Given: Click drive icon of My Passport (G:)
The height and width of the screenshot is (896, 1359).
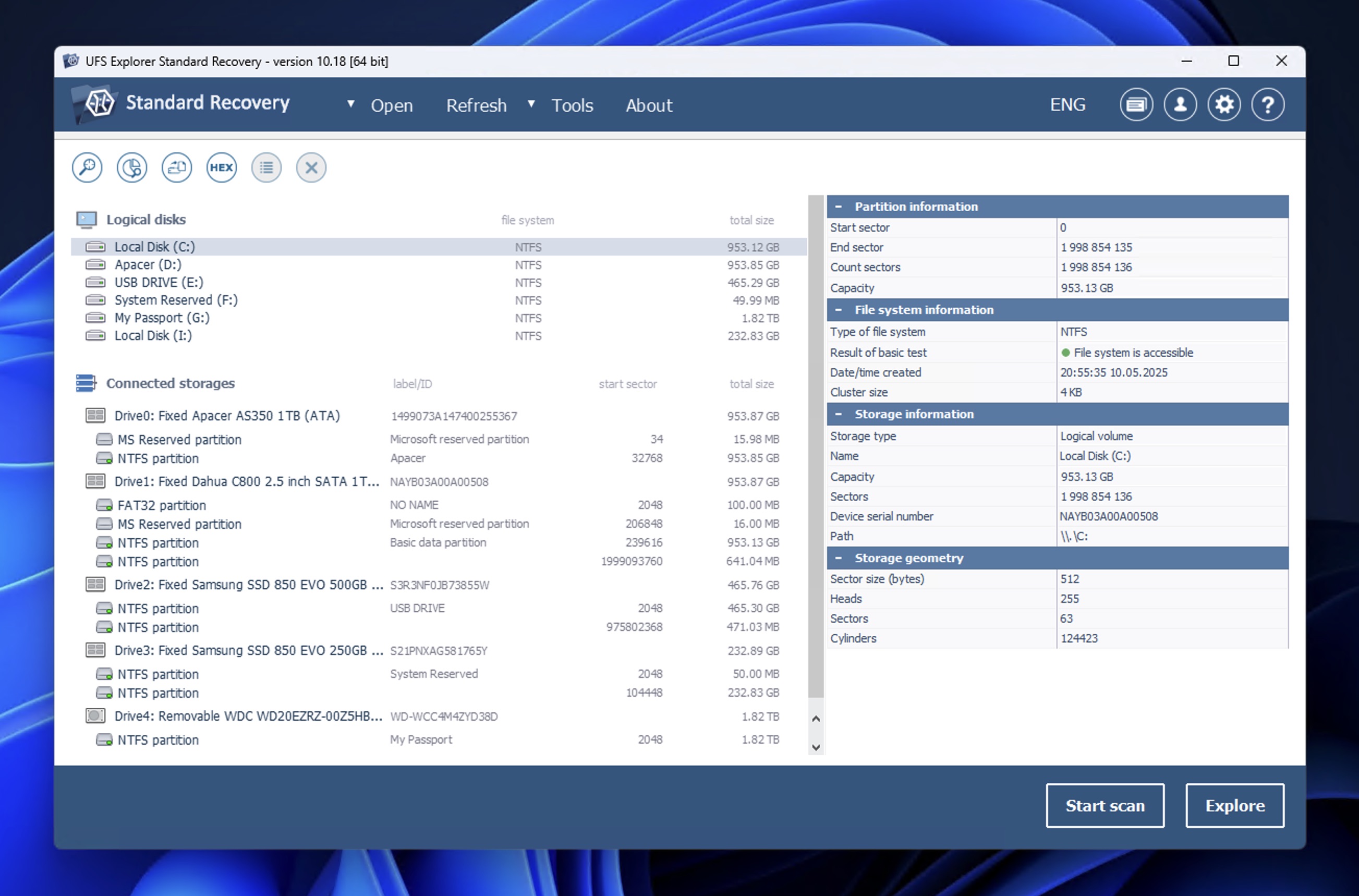Looking at the screenshot, I should click(x=95, y=318).
